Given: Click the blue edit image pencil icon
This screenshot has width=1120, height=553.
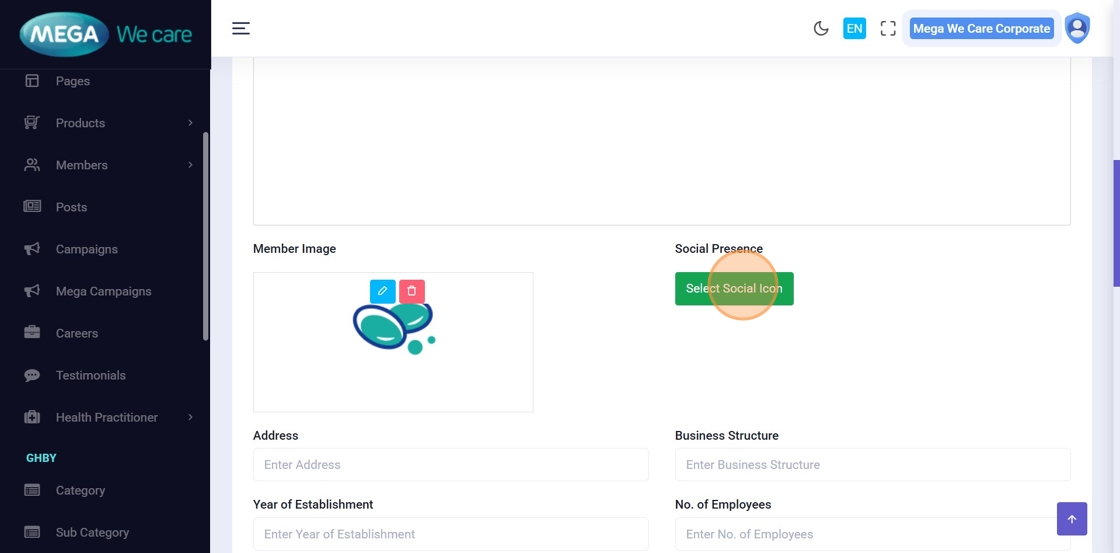Looking at the screenshot, I should 382,291.
